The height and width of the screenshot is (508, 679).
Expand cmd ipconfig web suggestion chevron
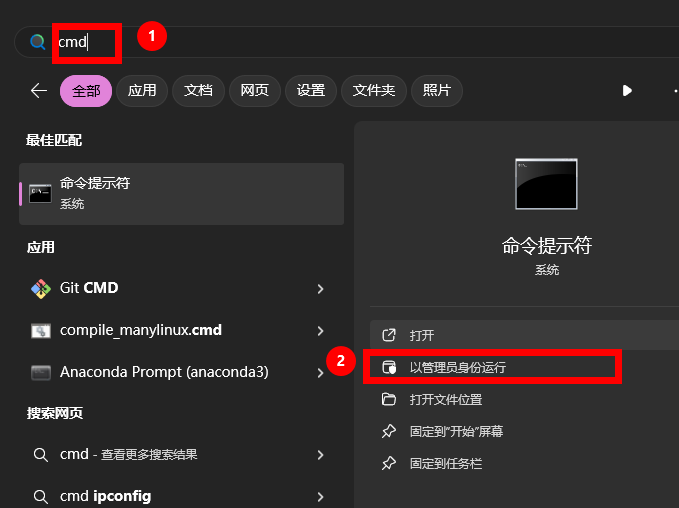click(320, 496)
